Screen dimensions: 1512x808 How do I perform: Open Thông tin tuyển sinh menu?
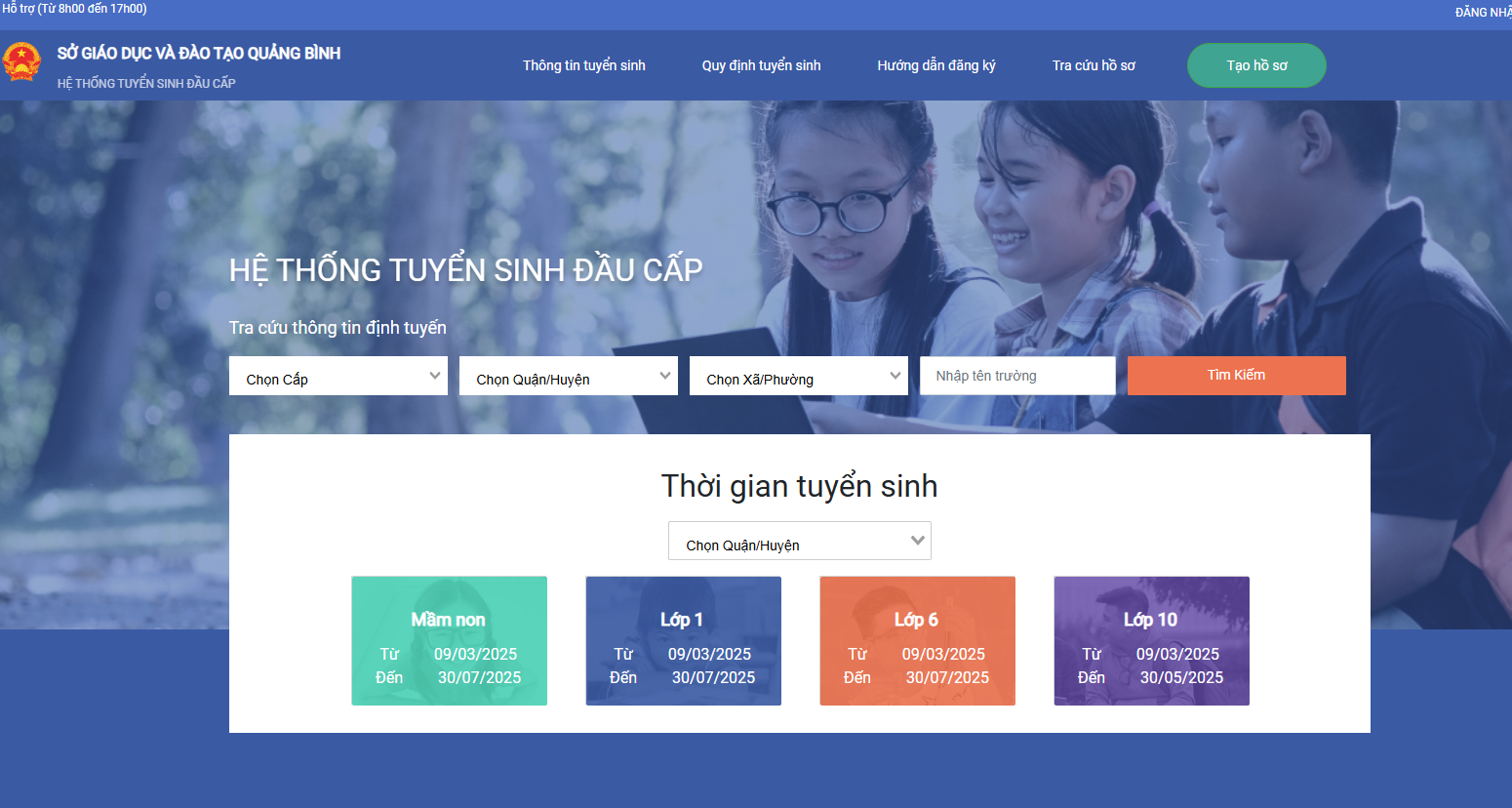click(583, 65)
